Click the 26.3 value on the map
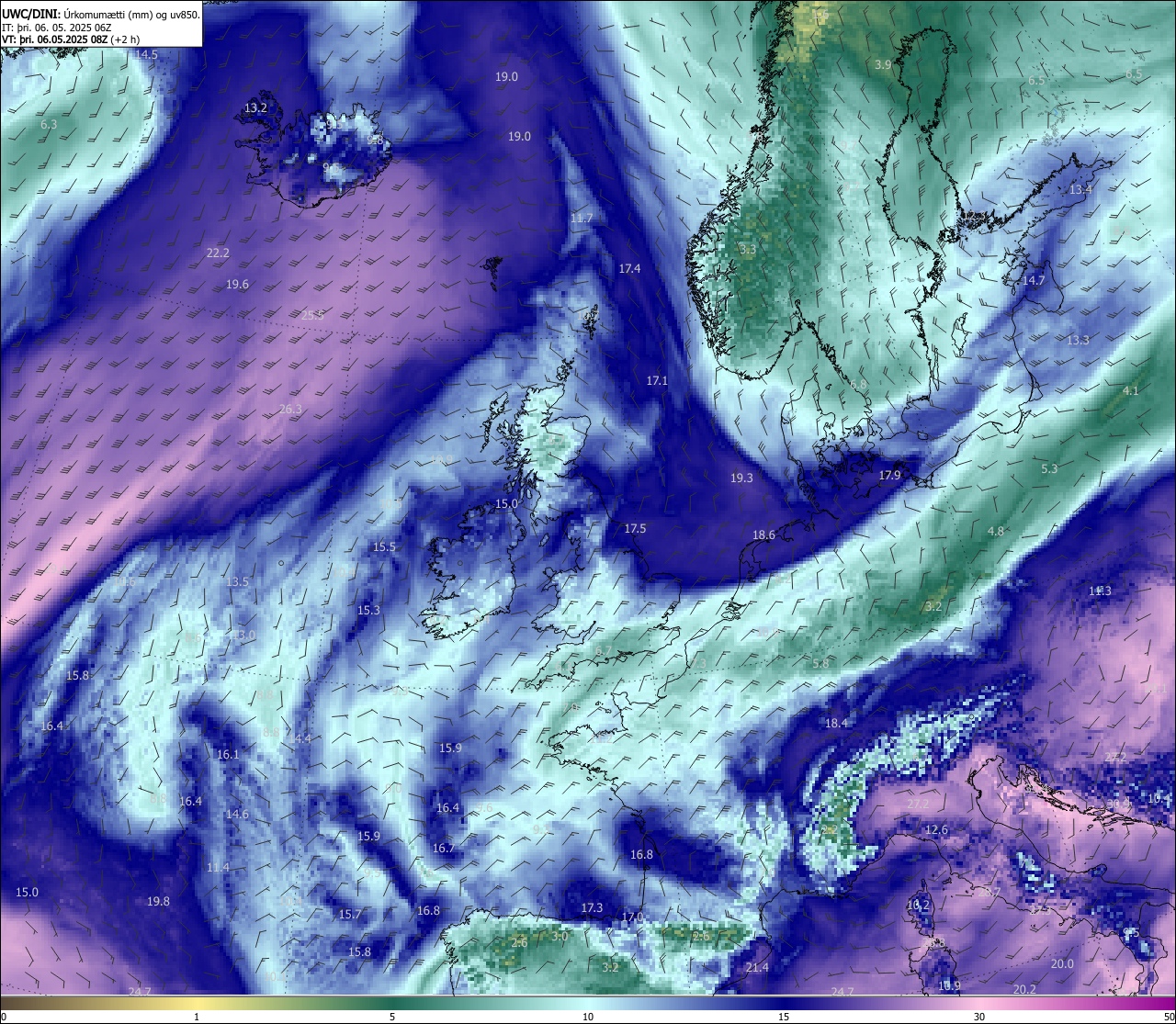Viewport: 1176px width, 1024px height. [x=290, y=409]
